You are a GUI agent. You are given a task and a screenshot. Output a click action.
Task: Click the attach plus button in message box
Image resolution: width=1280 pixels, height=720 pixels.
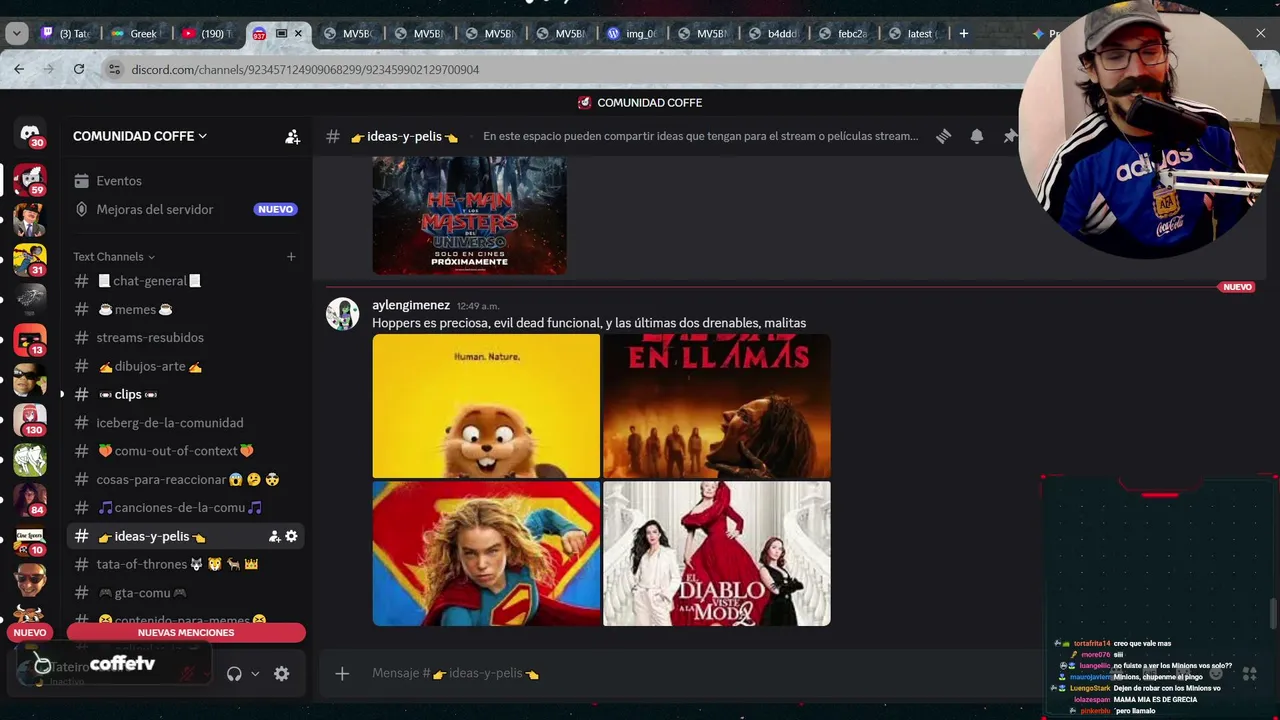point(342,674)
